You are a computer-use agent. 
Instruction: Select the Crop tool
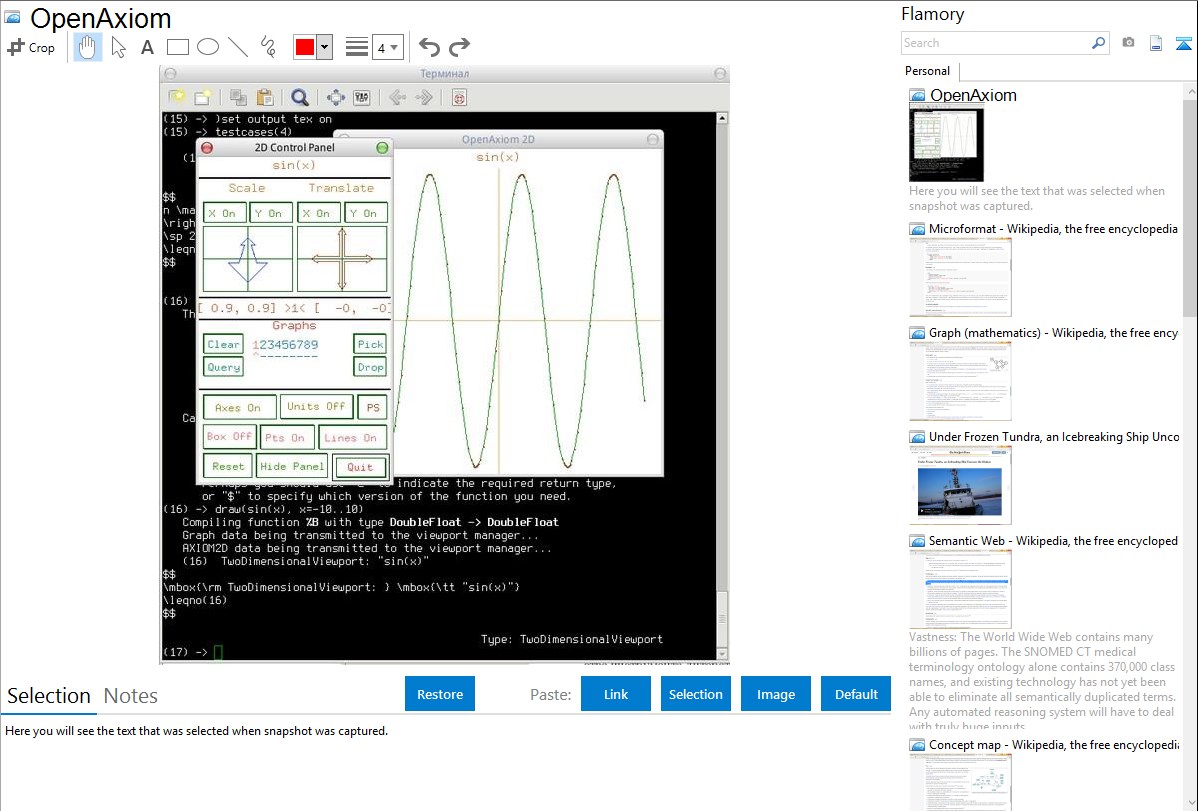[x=31, y=47]
